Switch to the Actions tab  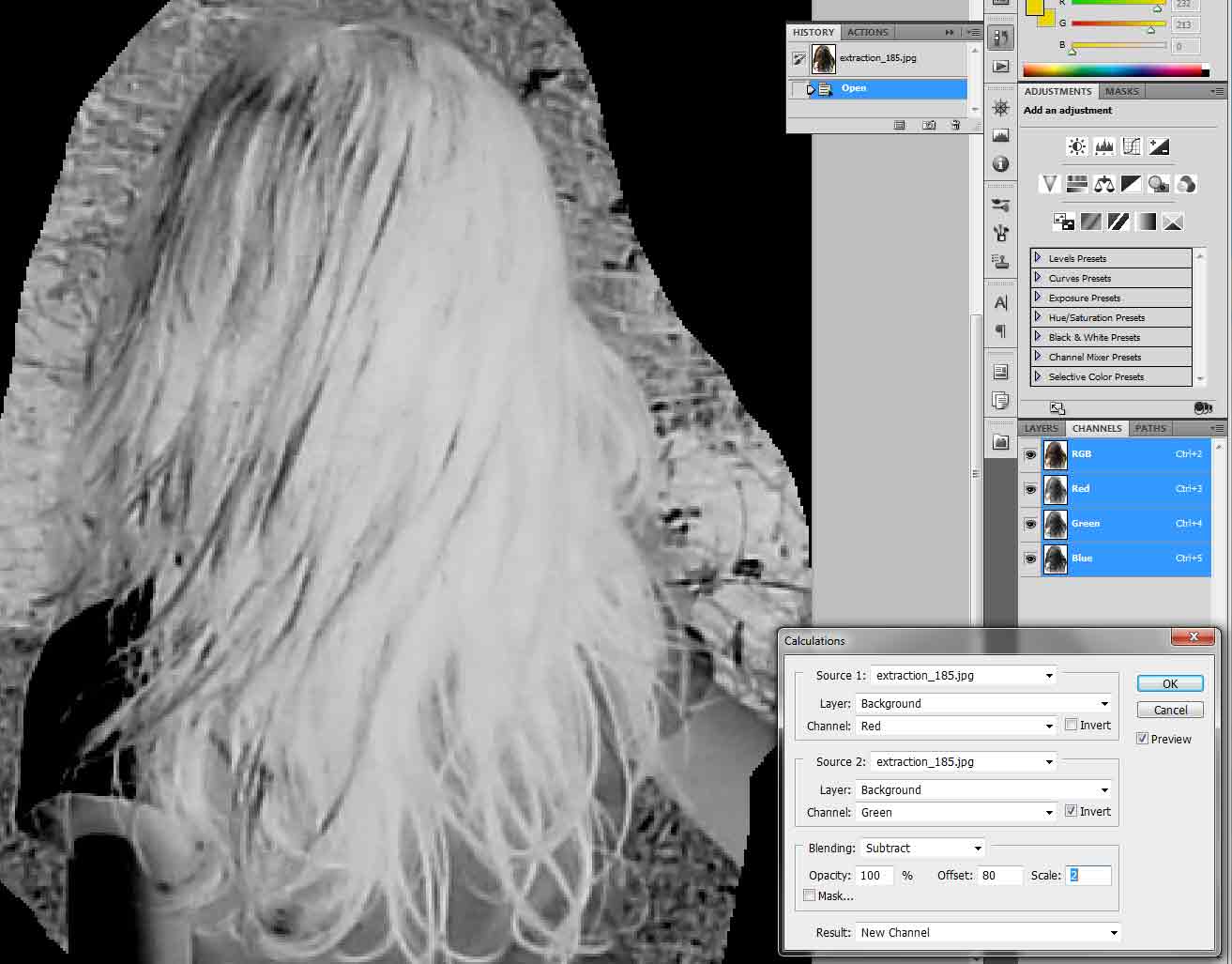(x=868, y=32)
